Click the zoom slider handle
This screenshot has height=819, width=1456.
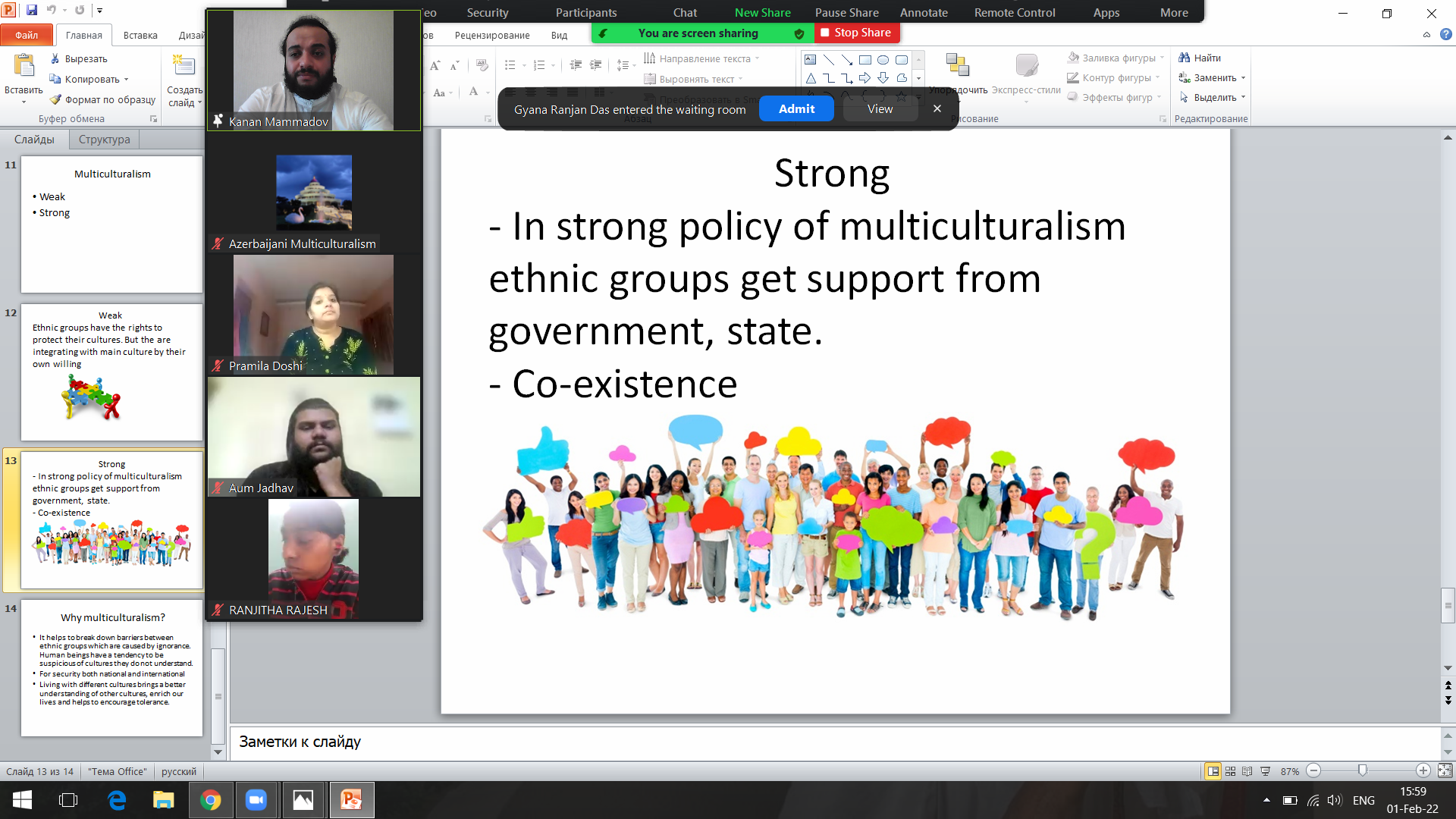(1363, 771)
